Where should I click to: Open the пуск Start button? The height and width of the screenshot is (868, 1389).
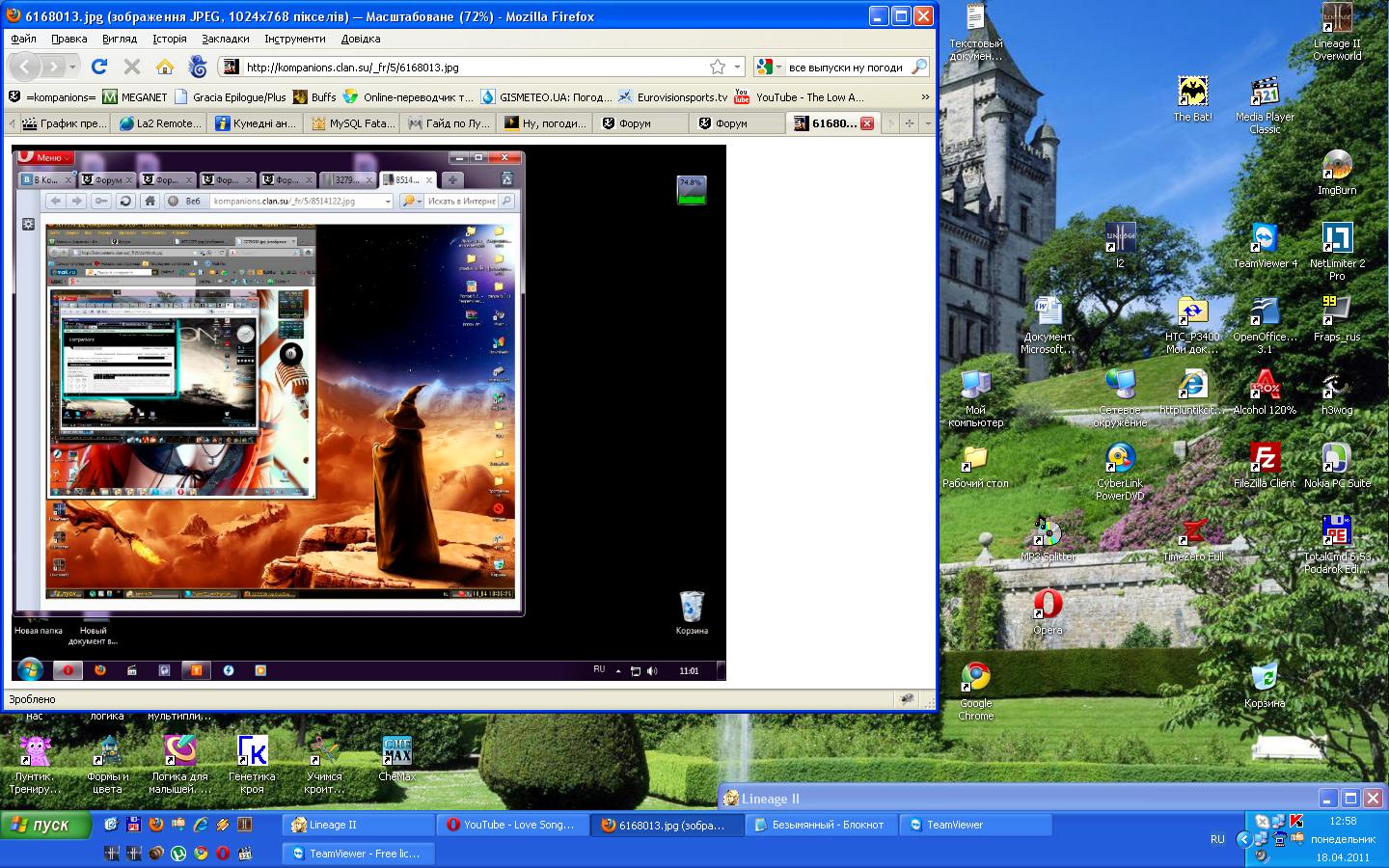45,825
